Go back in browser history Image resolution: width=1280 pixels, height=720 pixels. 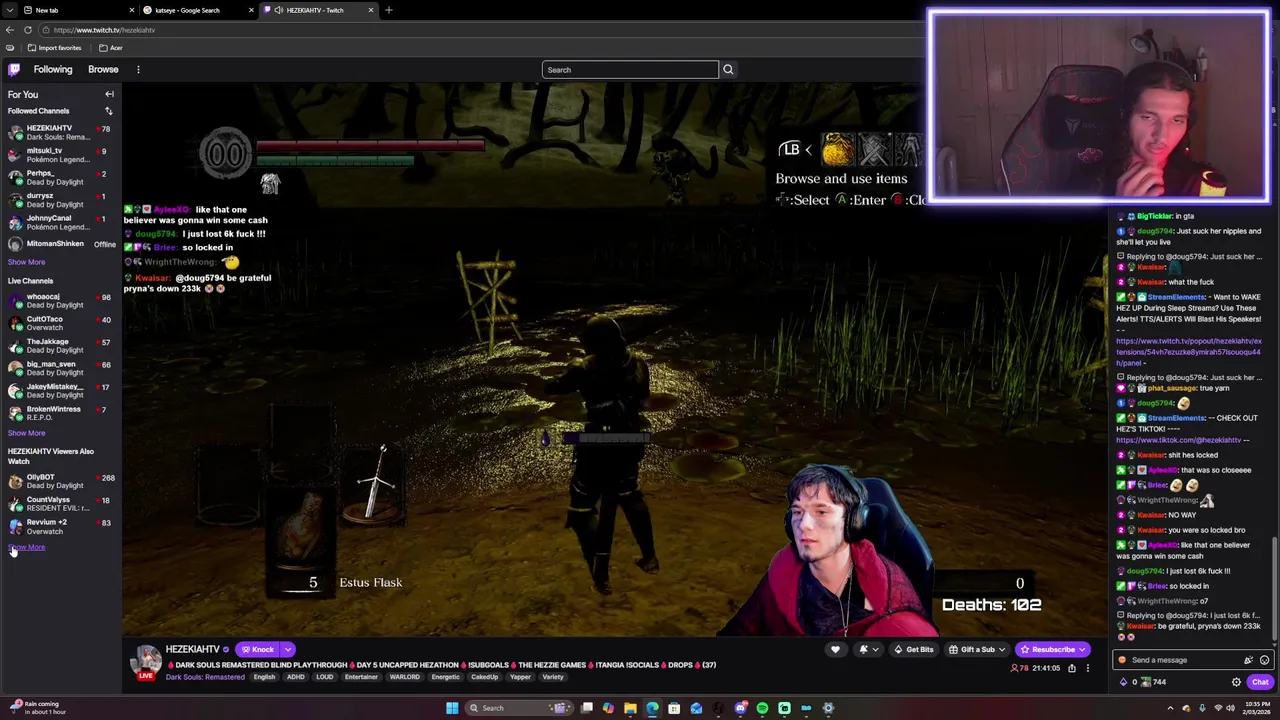point(10,30)
